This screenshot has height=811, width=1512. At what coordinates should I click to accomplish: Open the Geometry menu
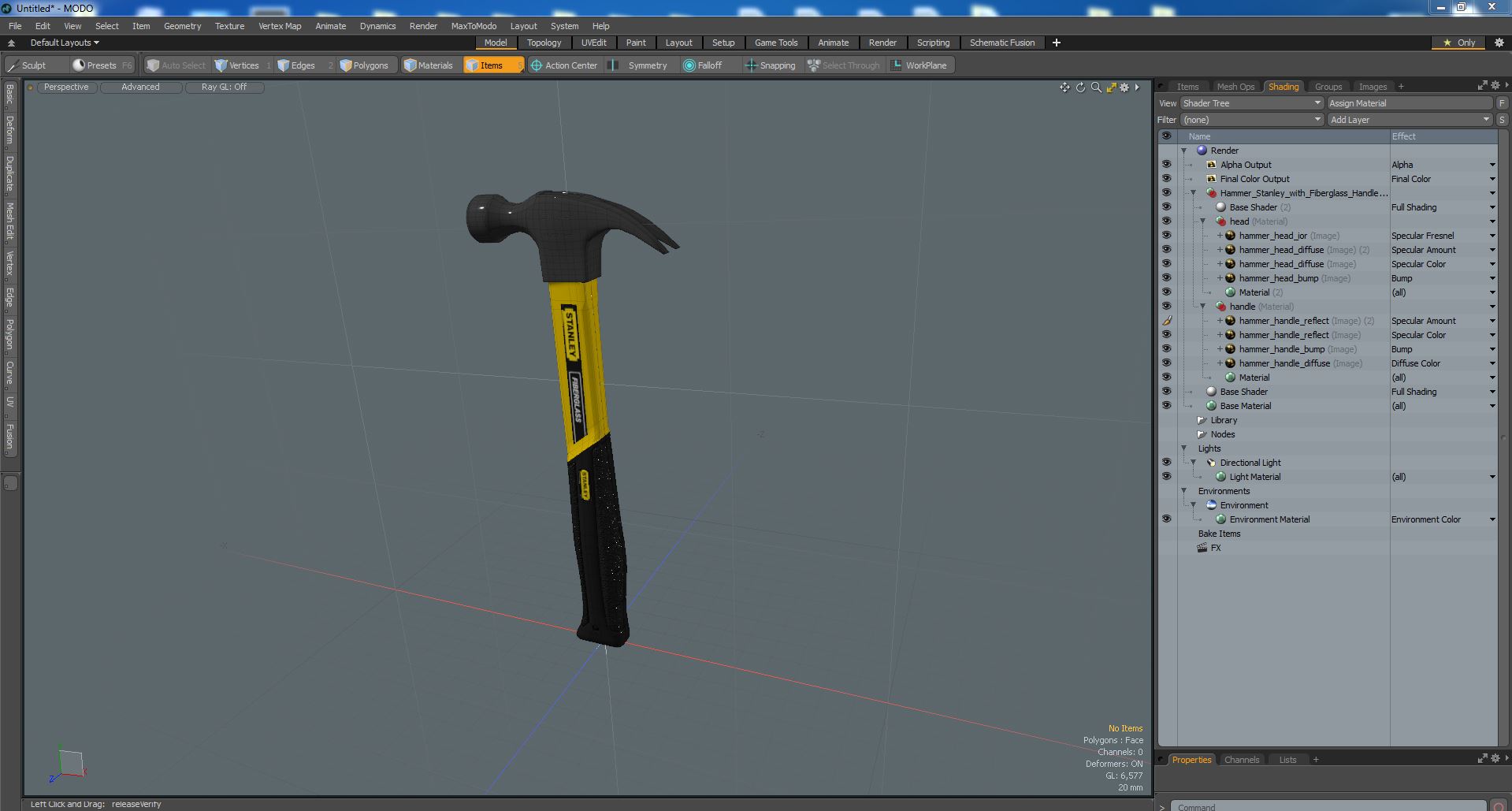click(x=182, y=26)
